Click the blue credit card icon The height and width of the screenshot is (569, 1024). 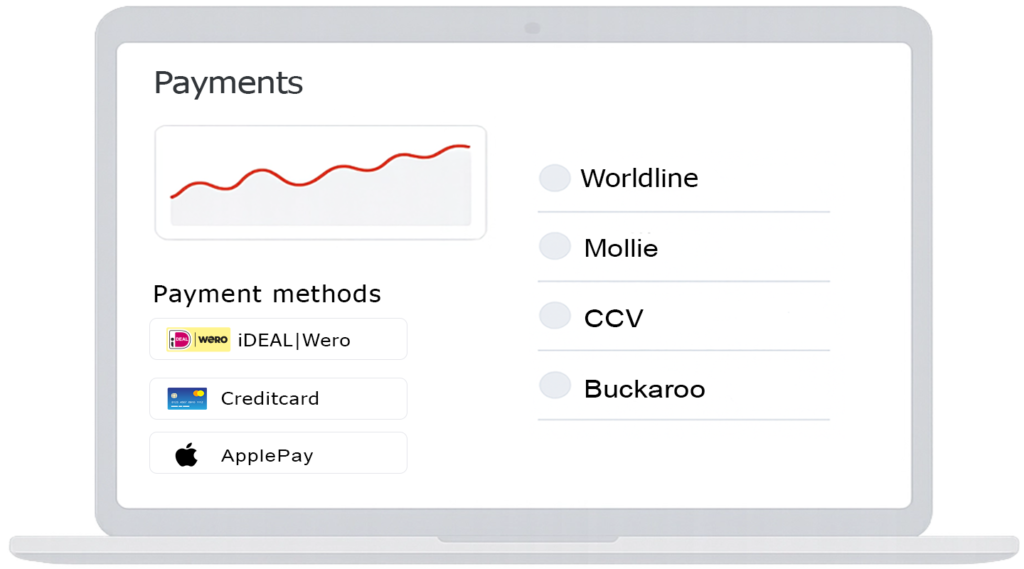point(187,398)
